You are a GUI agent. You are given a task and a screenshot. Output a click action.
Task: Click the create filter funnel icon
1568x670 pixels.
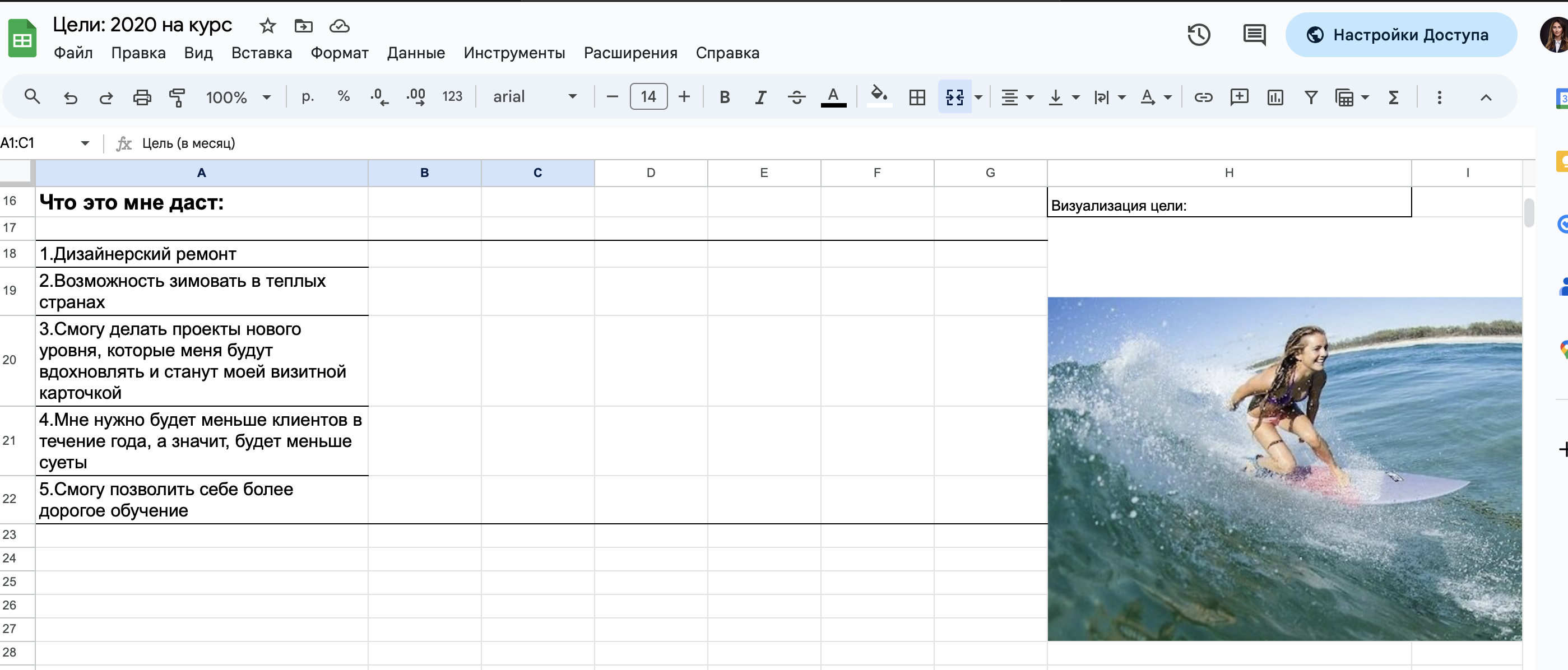pos(1311,97)
